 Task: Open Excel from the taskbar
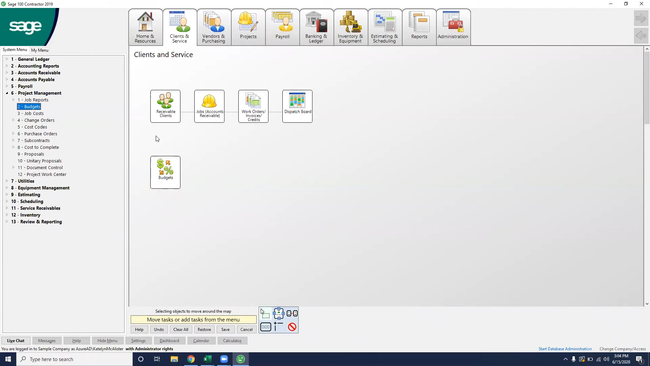pyautogui.click(x=207, y=359)
